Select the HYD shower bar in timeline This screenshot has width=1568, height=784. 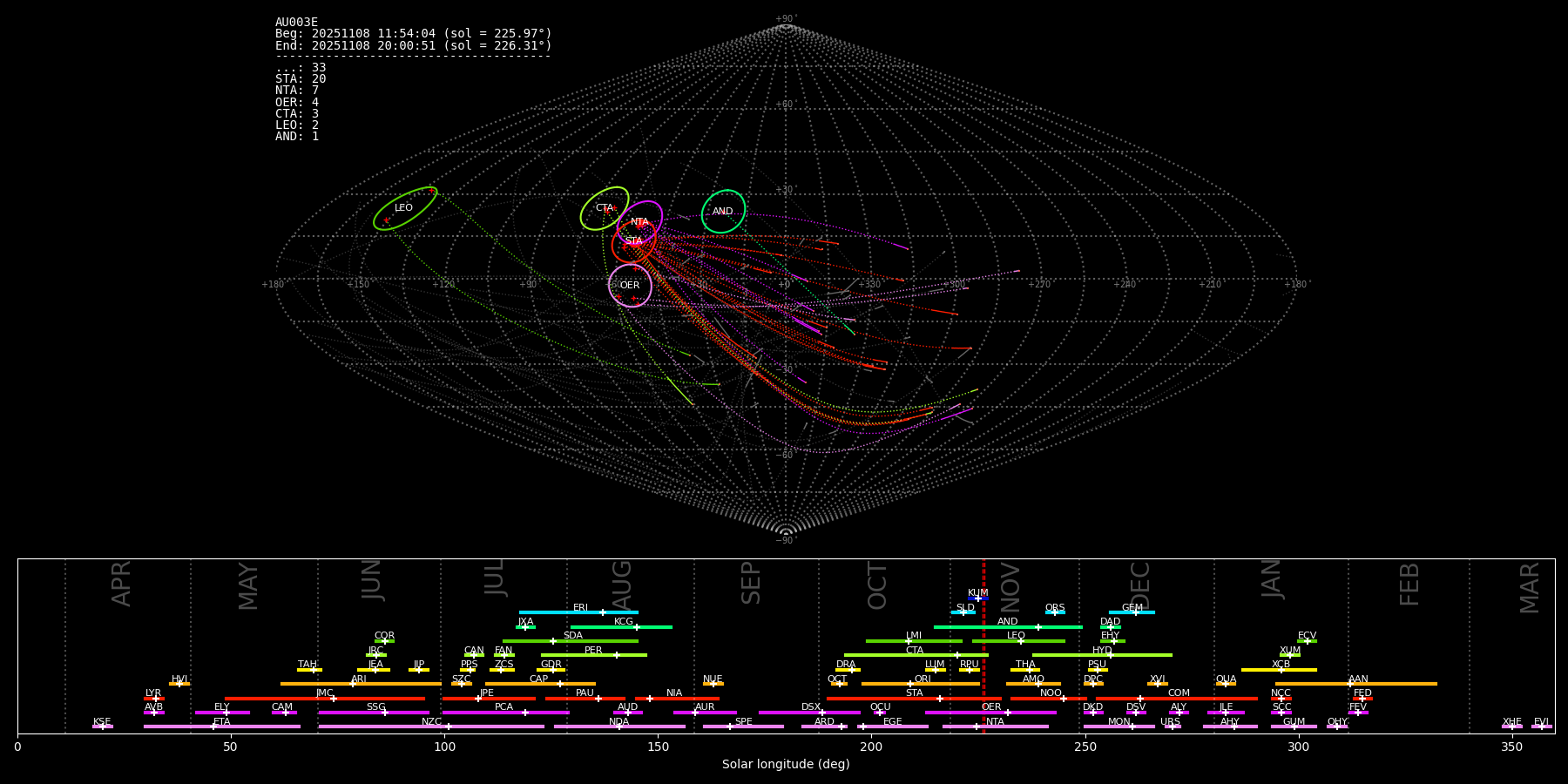(1102, 655)
